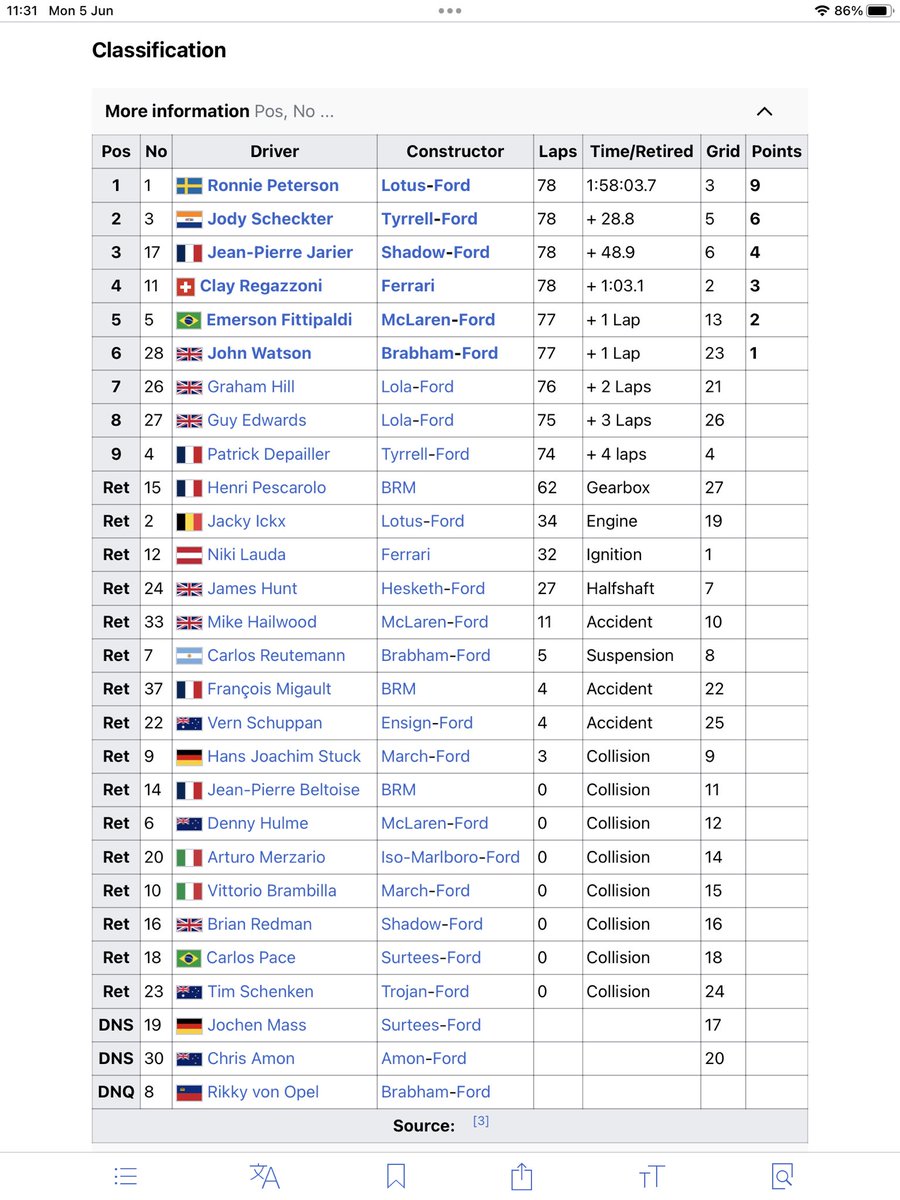The height and width of the screenshot is (1200, 900).
Task: Tap the Wi-Fi icon in status bar
Action: (822, 11)
